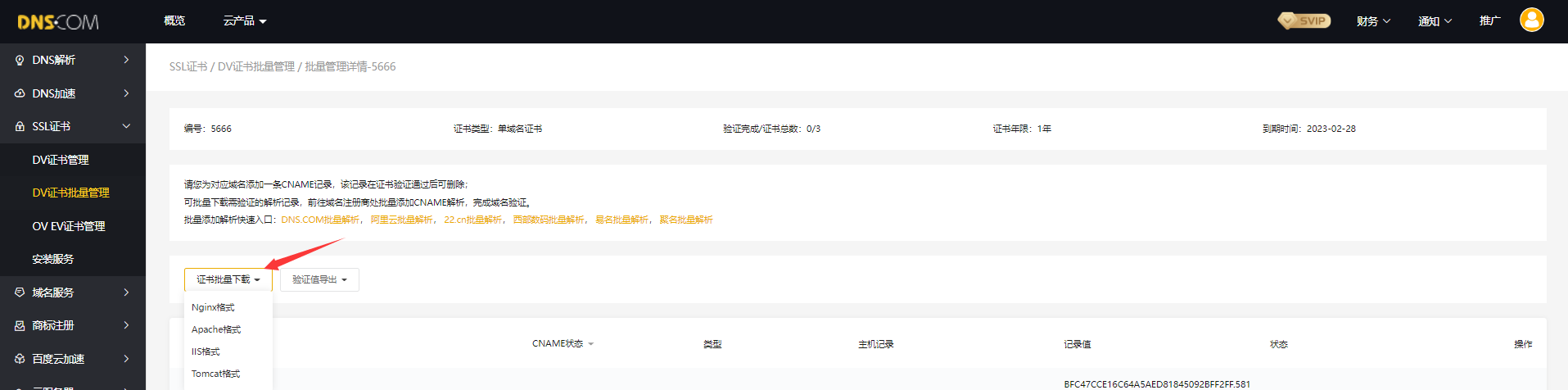
Task: Click the SVIP badge
Action: click(x=1304, y=20)
